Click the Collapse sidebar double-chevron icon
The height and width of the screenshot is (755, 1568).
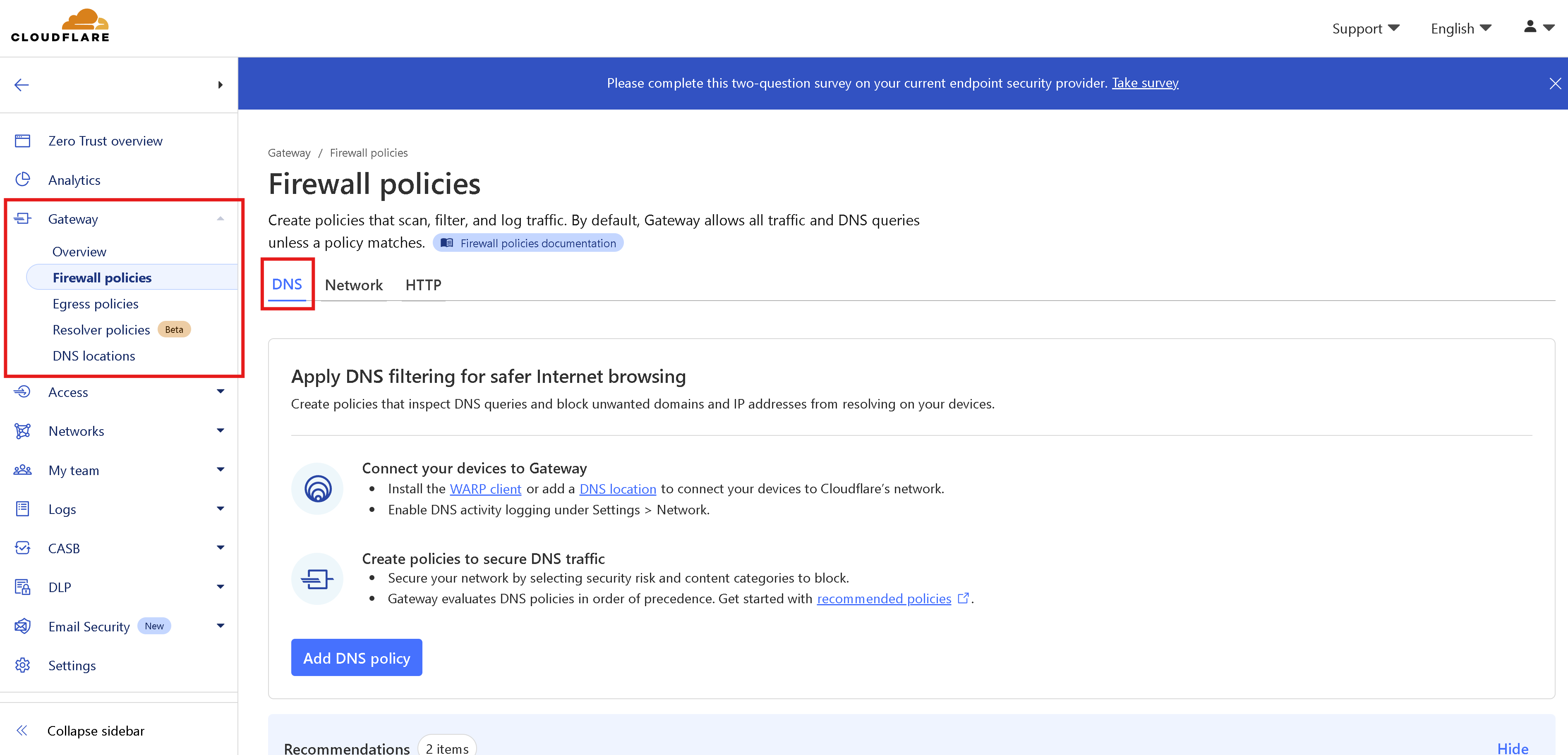pos(22,730)
